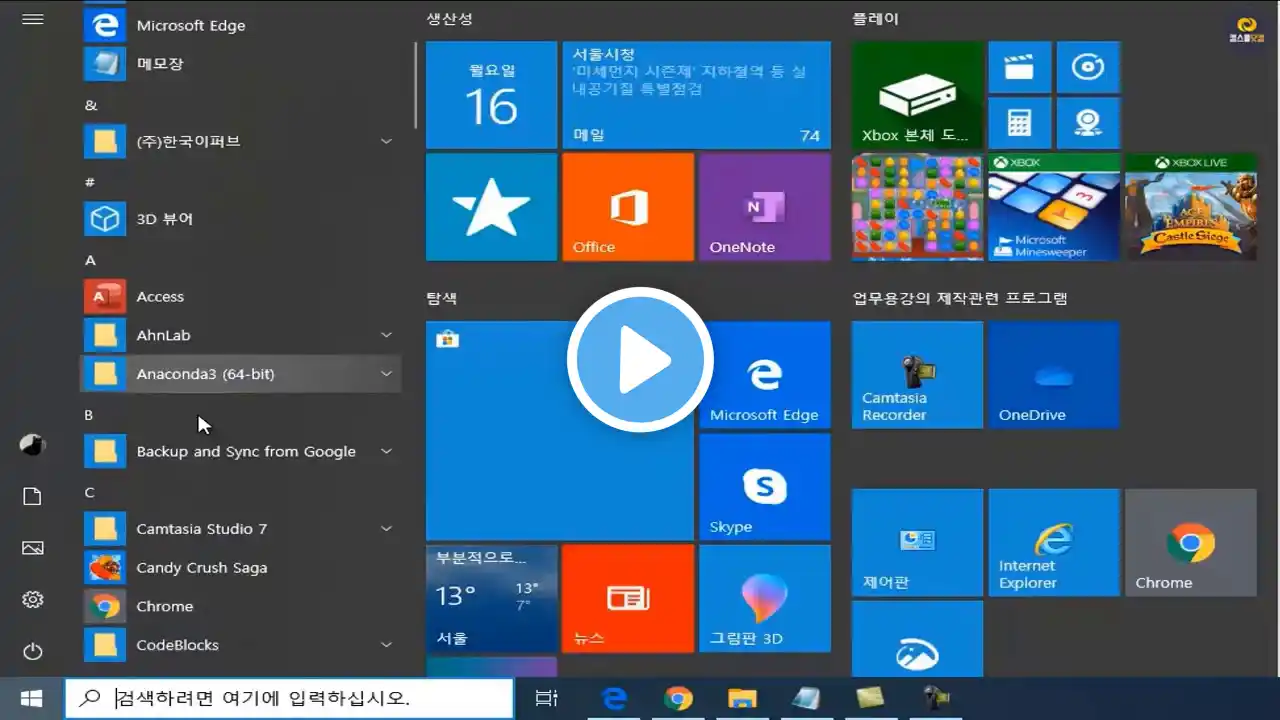Screen dimensions: 1280x720
Task: Open the Chrome tile
Action: 1191,543
